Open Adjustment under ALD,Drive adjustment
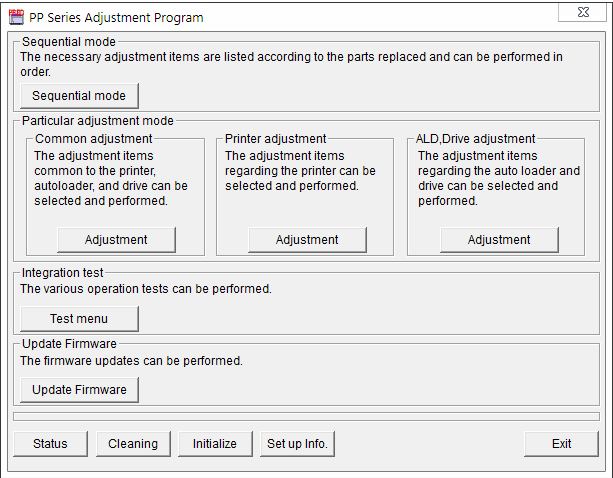This screenshot has width=613, height=478. (x=499, y=240)
